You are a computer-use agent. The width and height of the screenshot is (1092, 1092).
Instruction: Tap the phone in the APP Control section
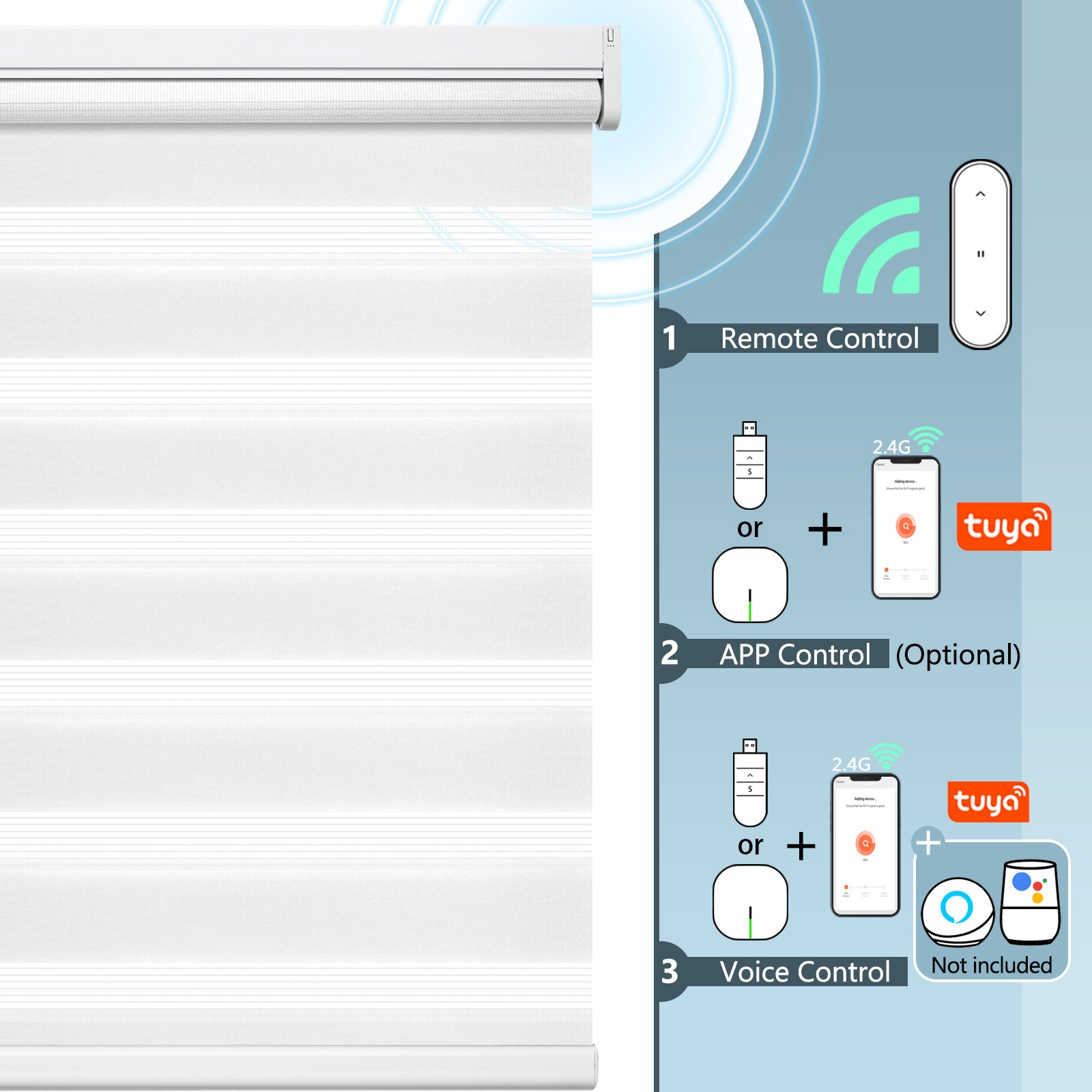point(906,528)
